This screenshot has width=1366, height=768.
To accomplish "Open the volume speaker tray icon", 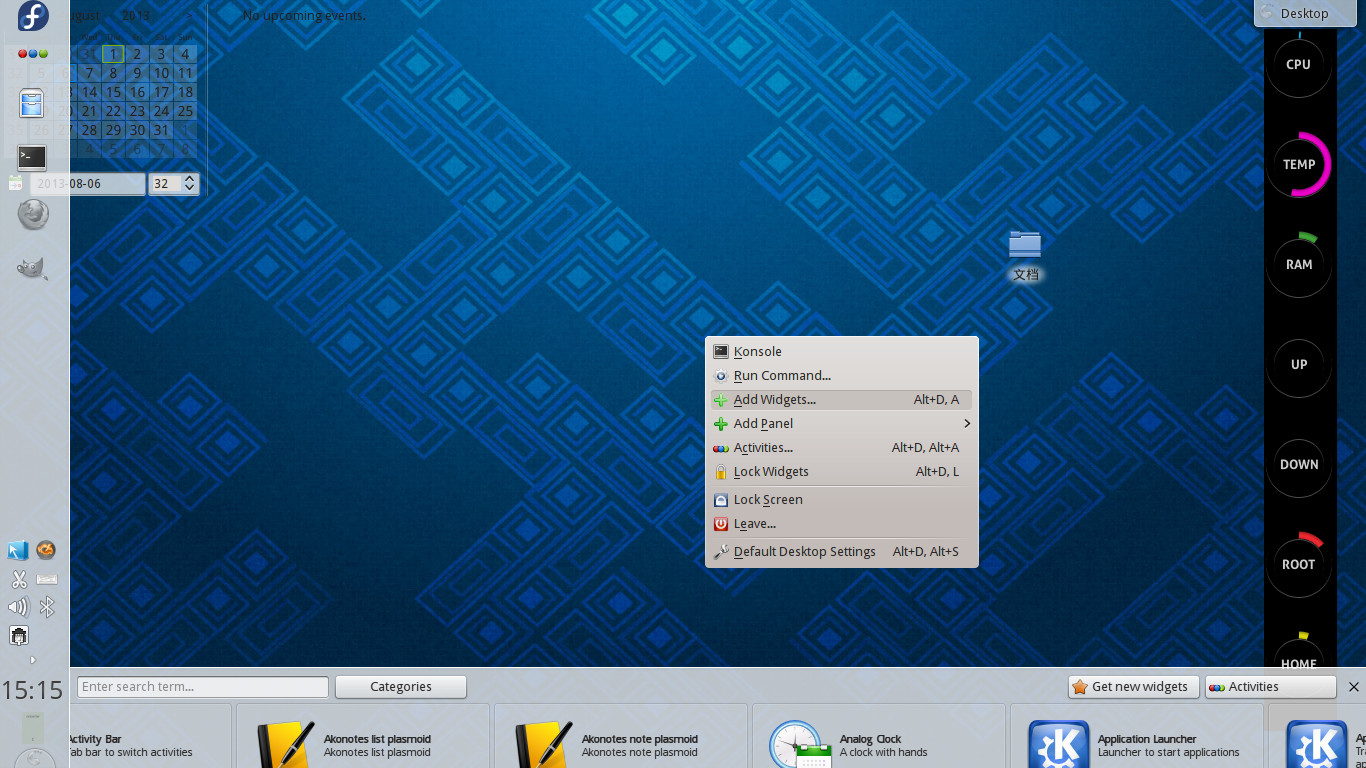I will pos(18,607).
